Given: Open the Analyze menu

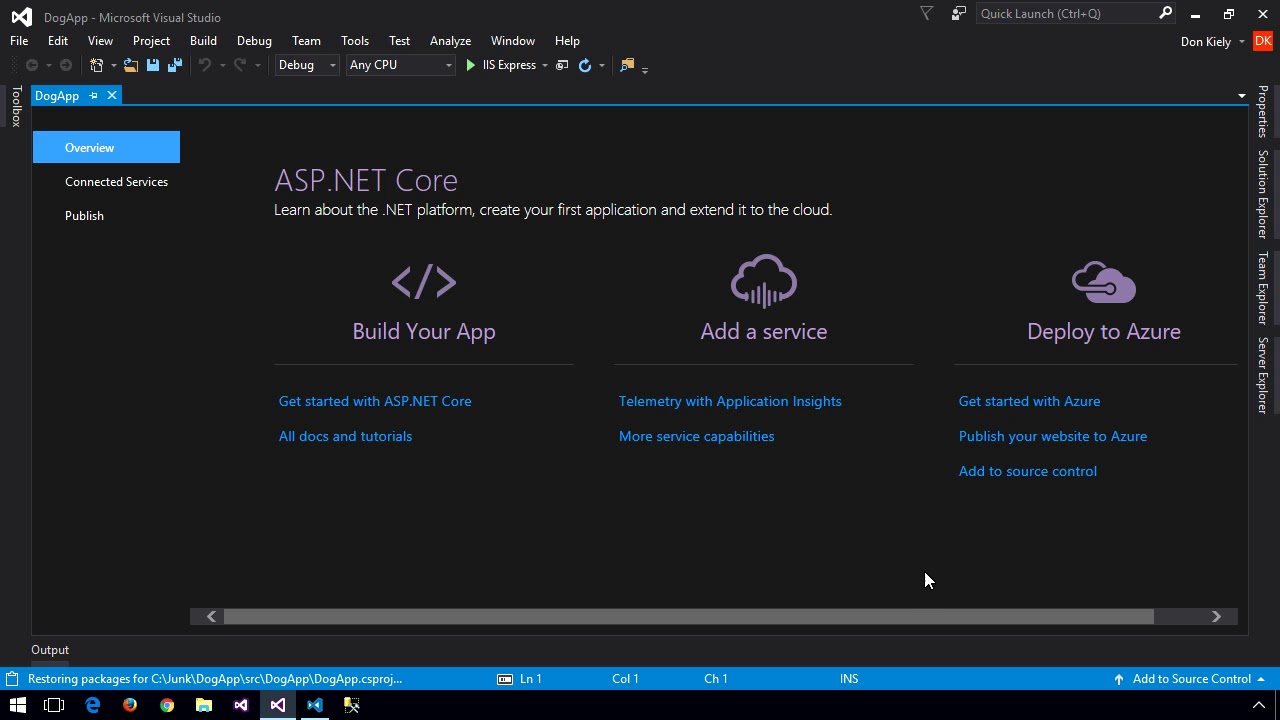Looking at the screenshot, I should point(450,41).
